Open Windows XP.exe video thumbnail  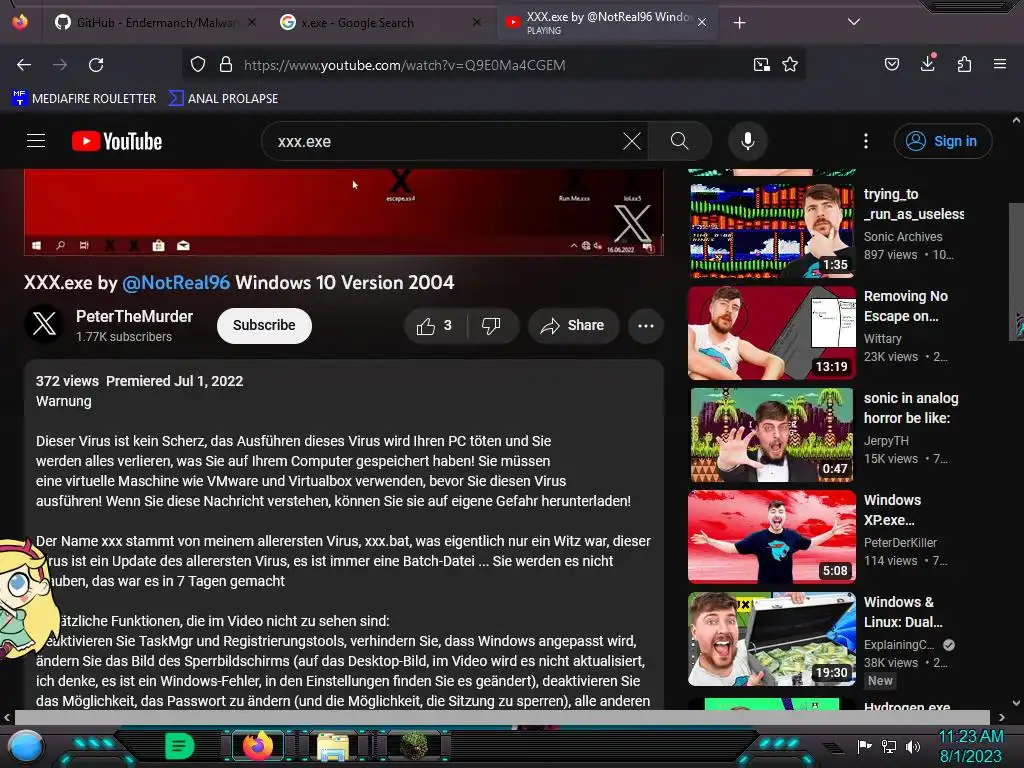(772, 537)
